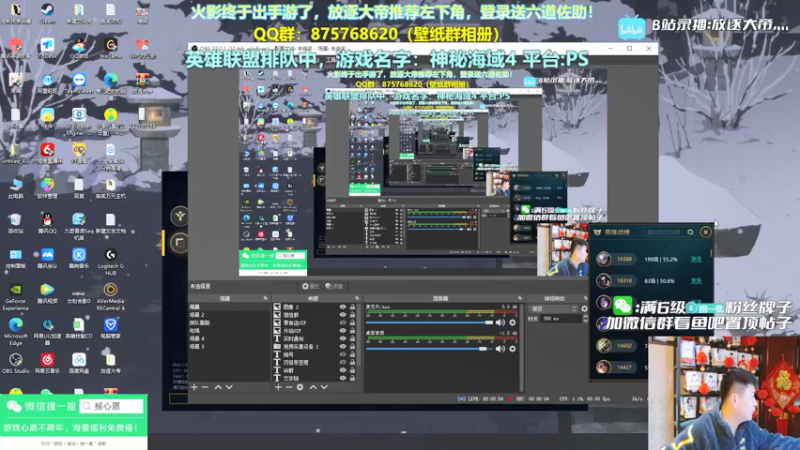Open 桌面音频 audio settings gear
This screenshot has width=800, height=450.
pos(512,349)
